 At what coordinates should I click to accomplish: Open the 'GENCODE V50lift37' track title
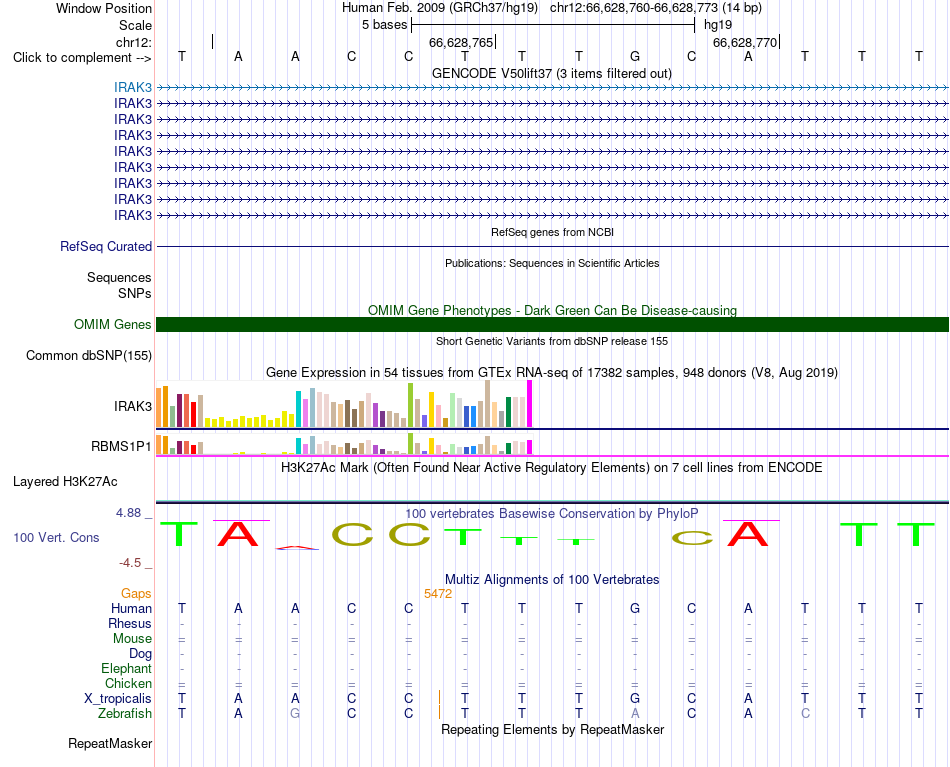click(x=551, y=73)
